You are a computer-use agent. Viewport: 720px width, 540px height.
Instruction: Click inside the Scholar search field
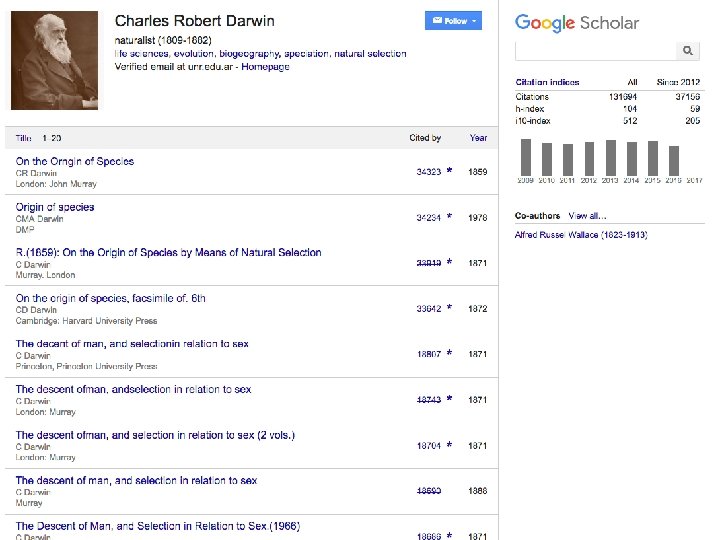(x=594, y=50)
